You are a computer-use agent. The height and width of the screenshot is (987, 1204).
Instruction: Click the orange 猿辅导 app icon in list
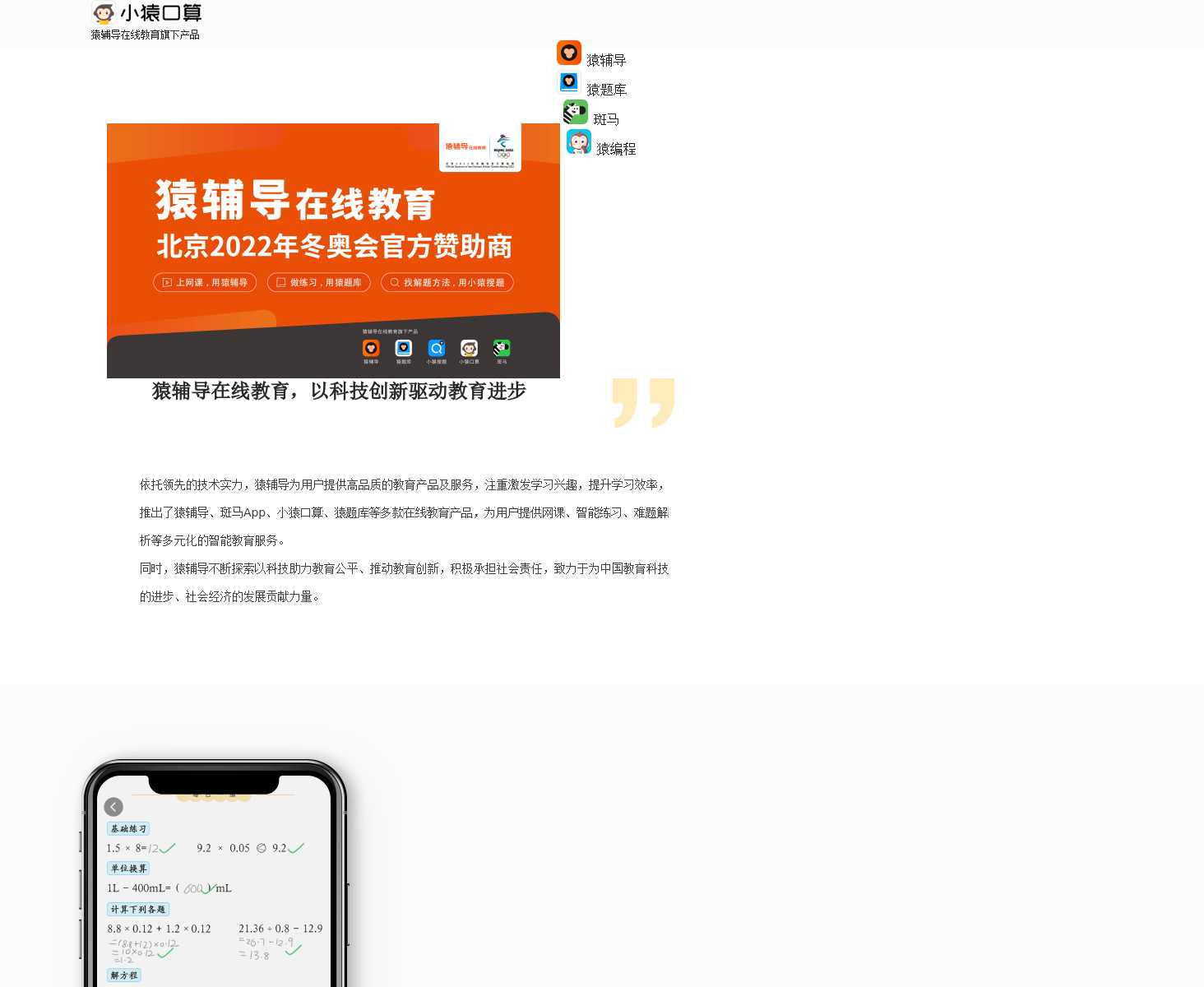[x=569, y=53]
